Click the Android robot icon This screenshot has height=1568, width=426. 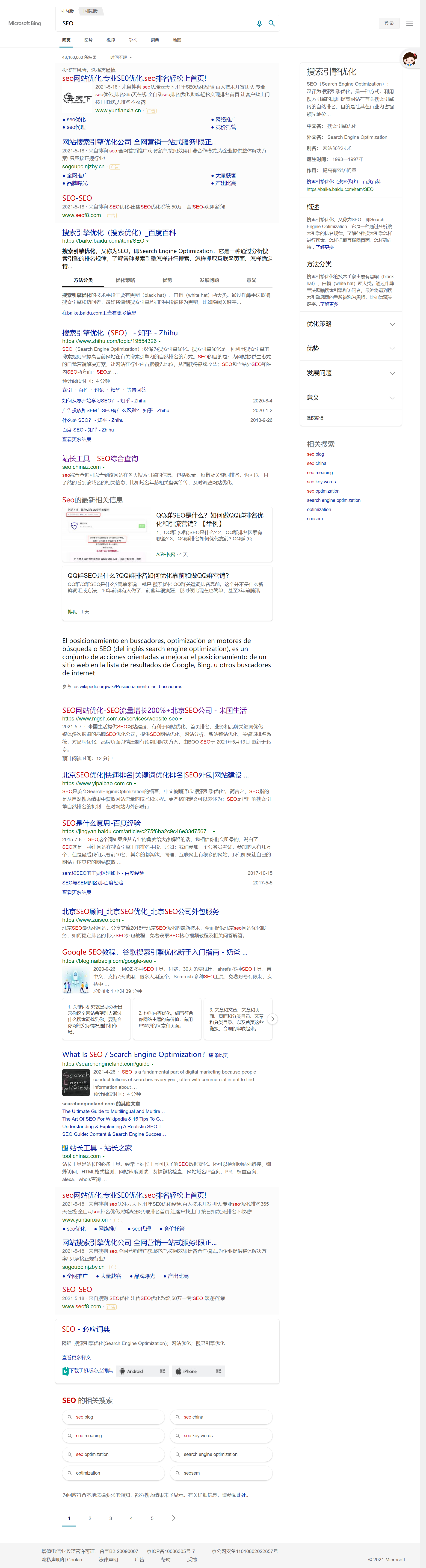tap(122, 1371)
